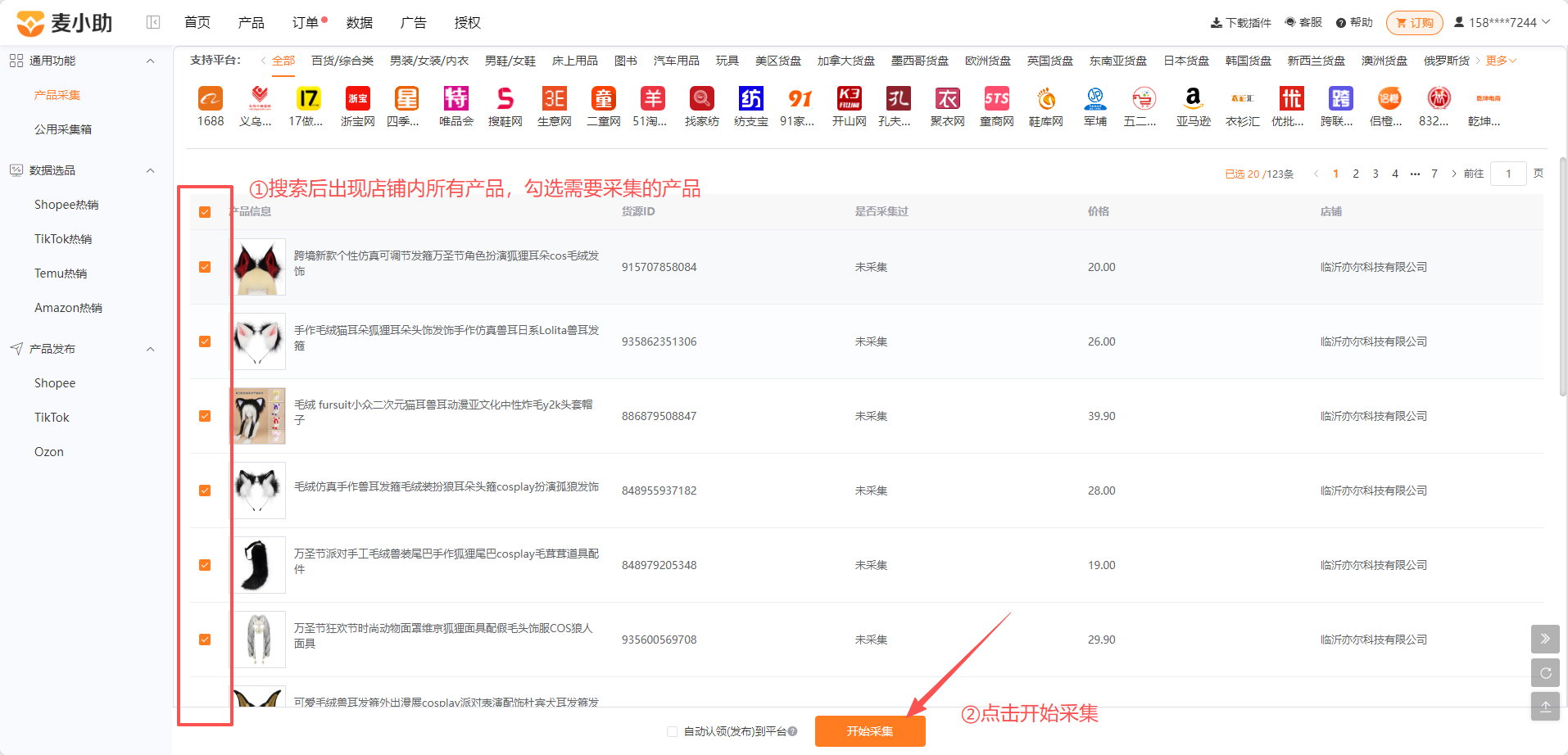
Task: Open the 产品 top menu
Action: tap(252, 22)
